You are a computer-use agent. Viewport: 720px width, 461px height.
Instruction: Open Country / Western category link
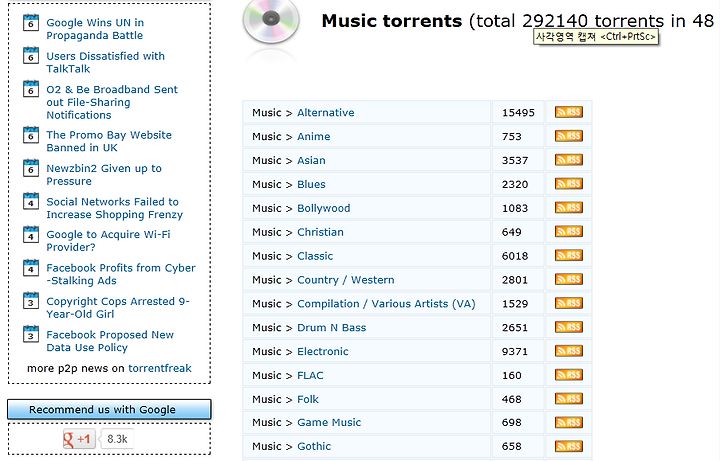[x=346, y=280]
